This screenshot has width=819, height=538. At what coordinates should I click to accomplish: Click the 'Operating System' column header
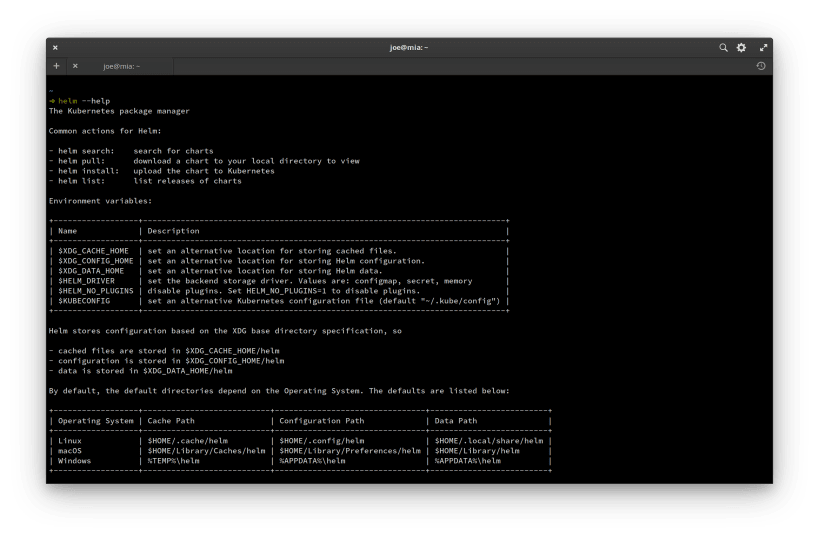[96, 420]
